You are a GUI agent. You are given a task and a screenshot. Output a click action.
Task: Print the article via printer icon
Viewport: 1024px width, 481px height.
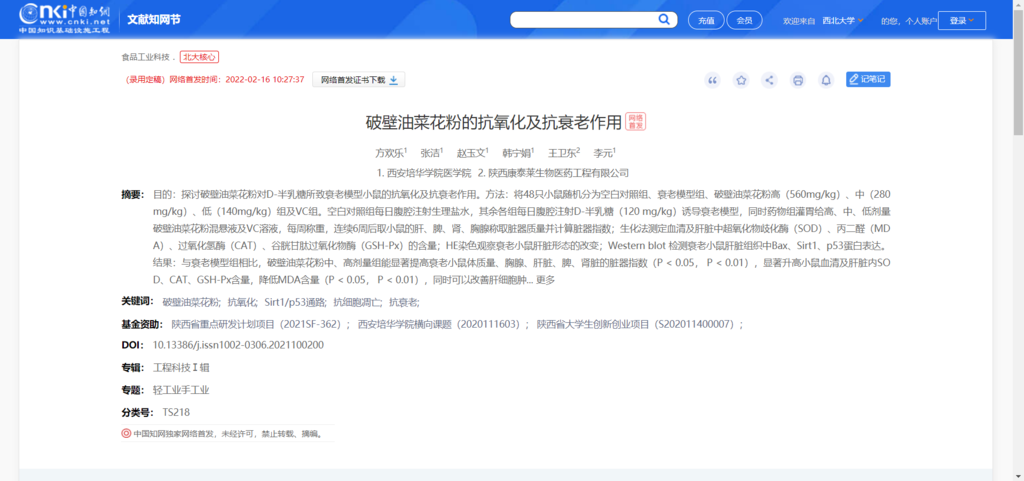pos(798,80)
